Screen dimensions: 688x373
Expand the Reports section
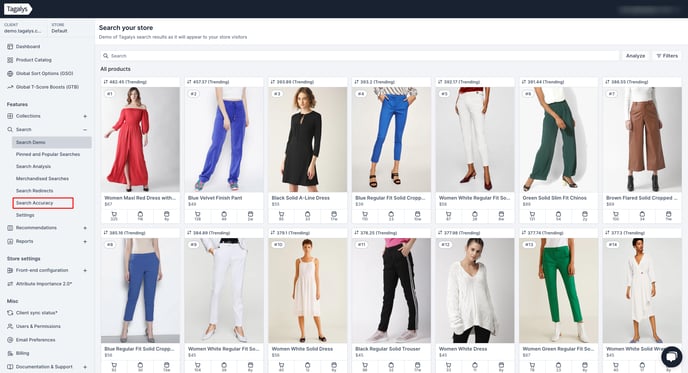85,241
